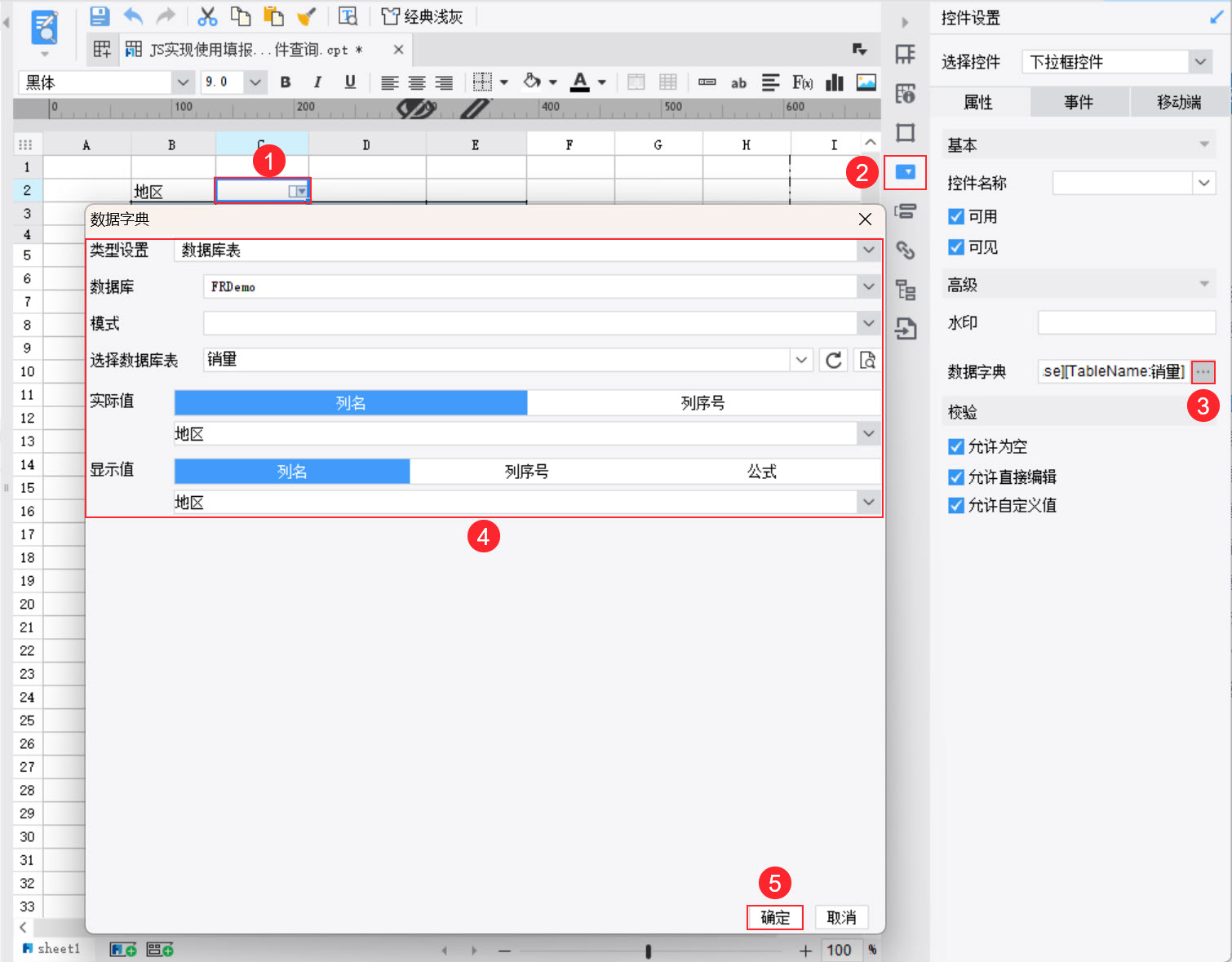
Task: Uncheck the 允许为空 checkbox
Action: click(956, 446)
